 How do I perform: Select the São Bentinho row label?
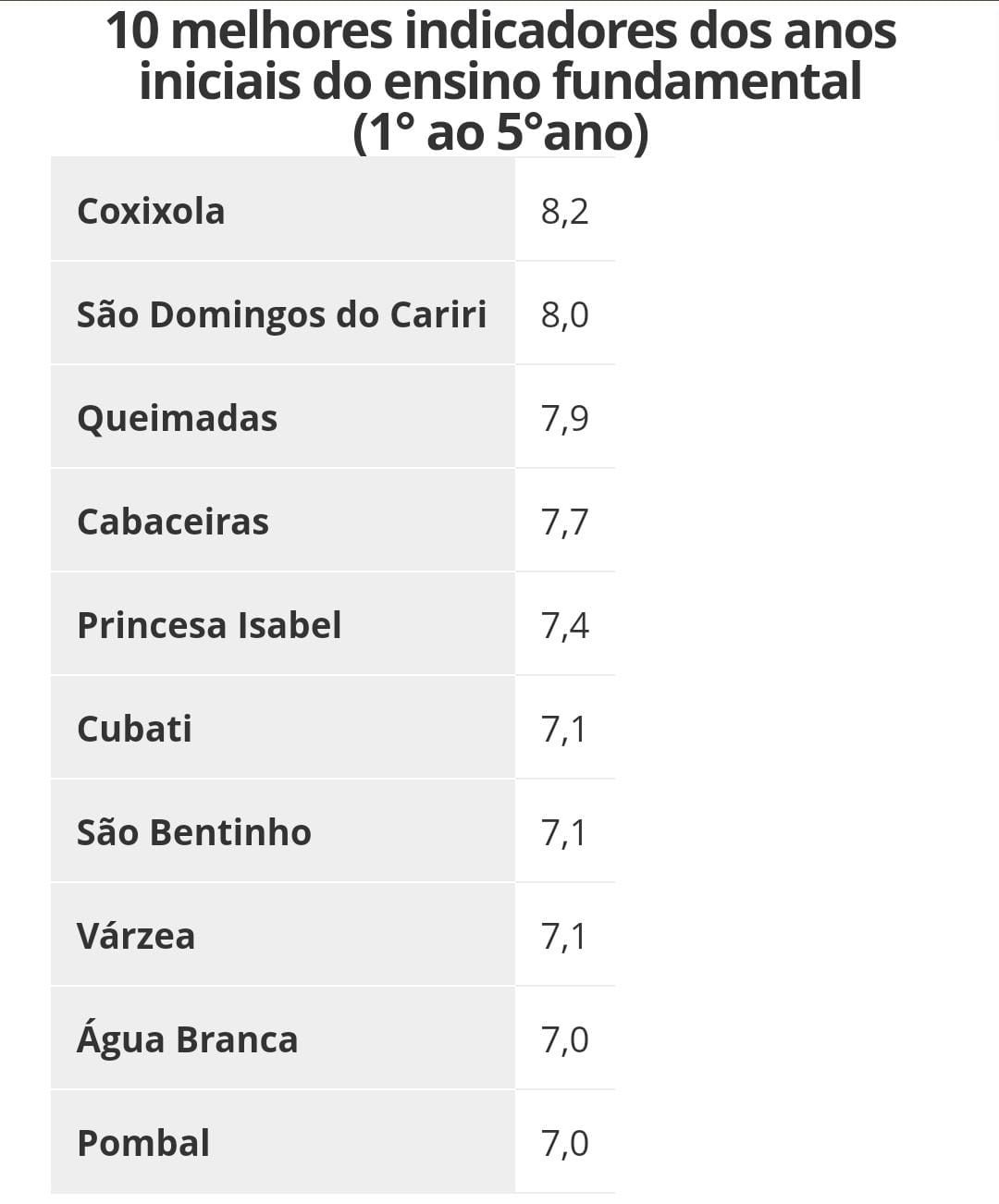tap(194, 833)
